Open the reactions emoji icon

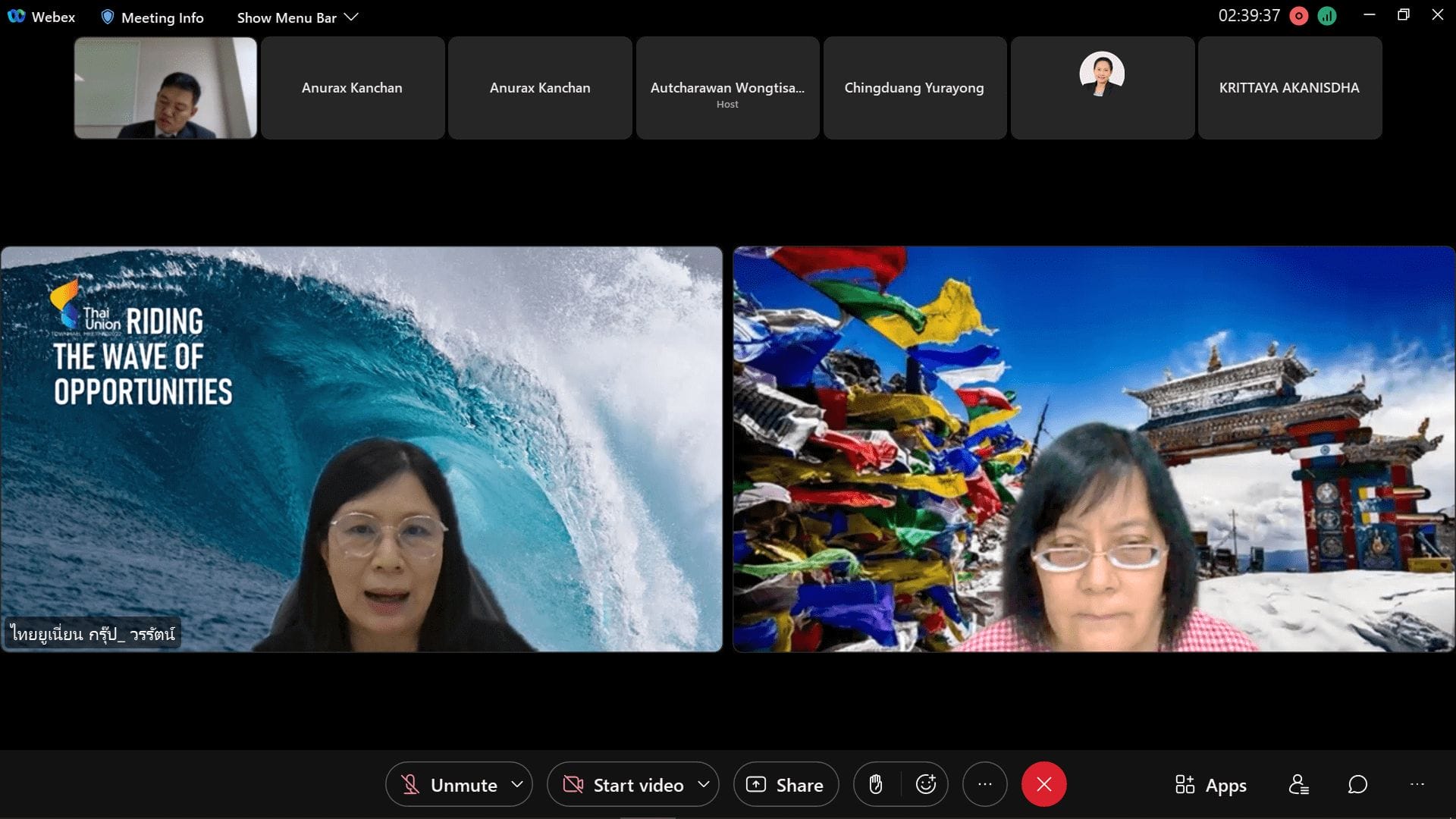925,784
